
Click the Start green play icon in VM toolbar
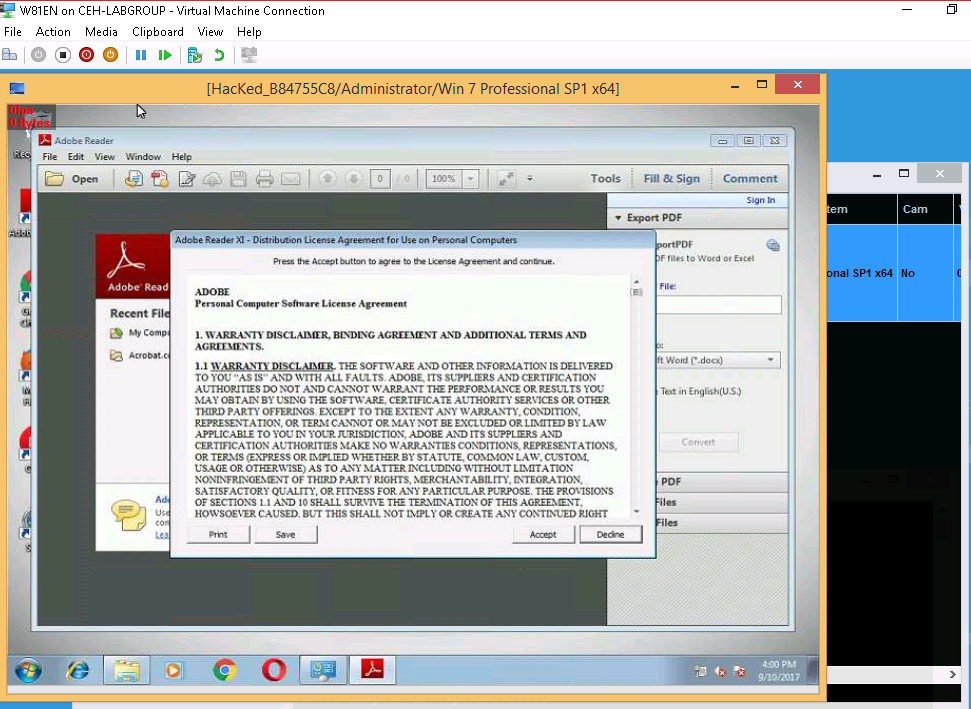tap(164, 55)
